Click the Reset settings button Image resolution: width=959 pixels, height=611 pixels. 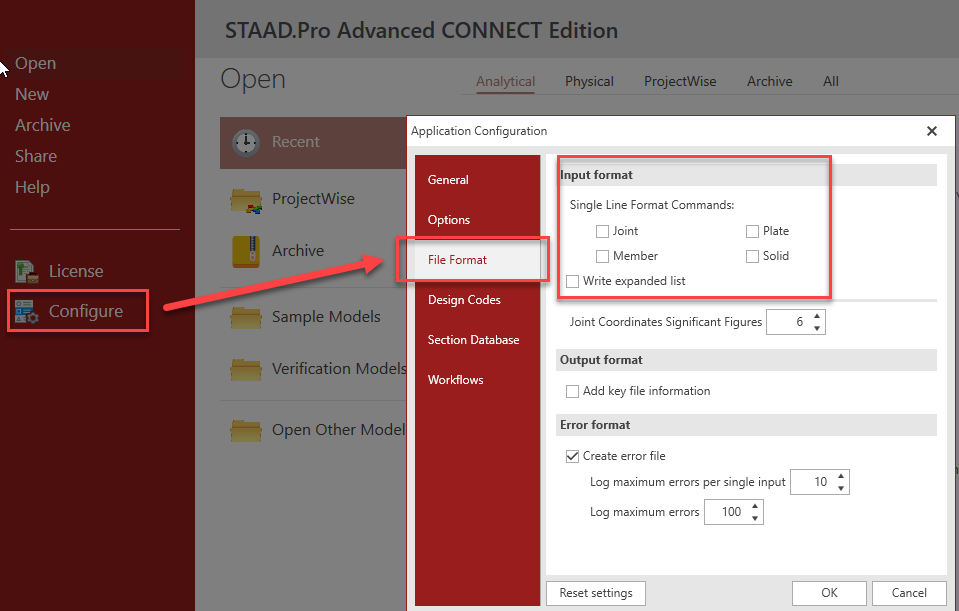coord(596,593)
